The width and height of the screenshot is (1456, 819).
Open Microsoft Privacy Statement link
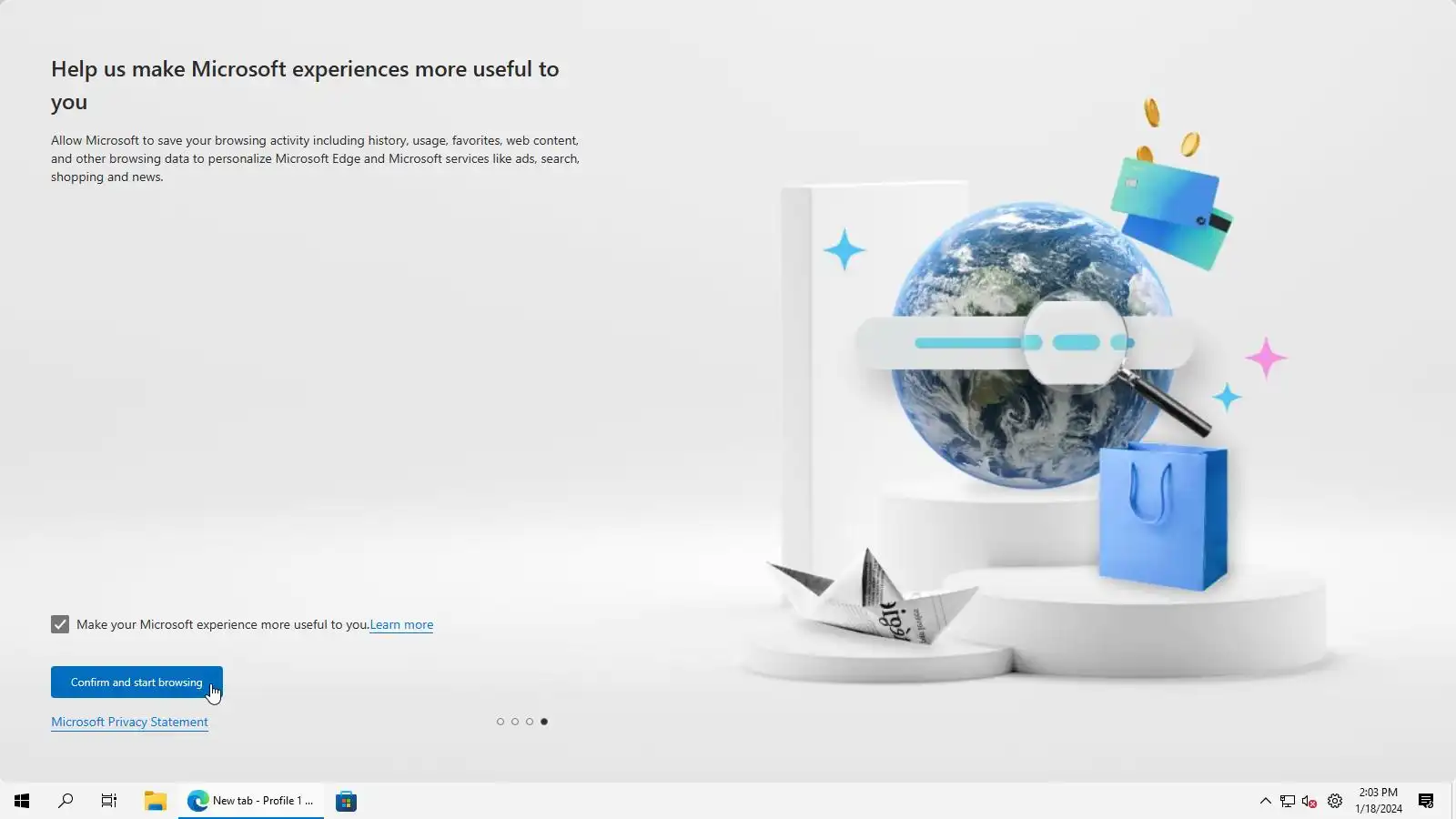click(x=129, y=722)
